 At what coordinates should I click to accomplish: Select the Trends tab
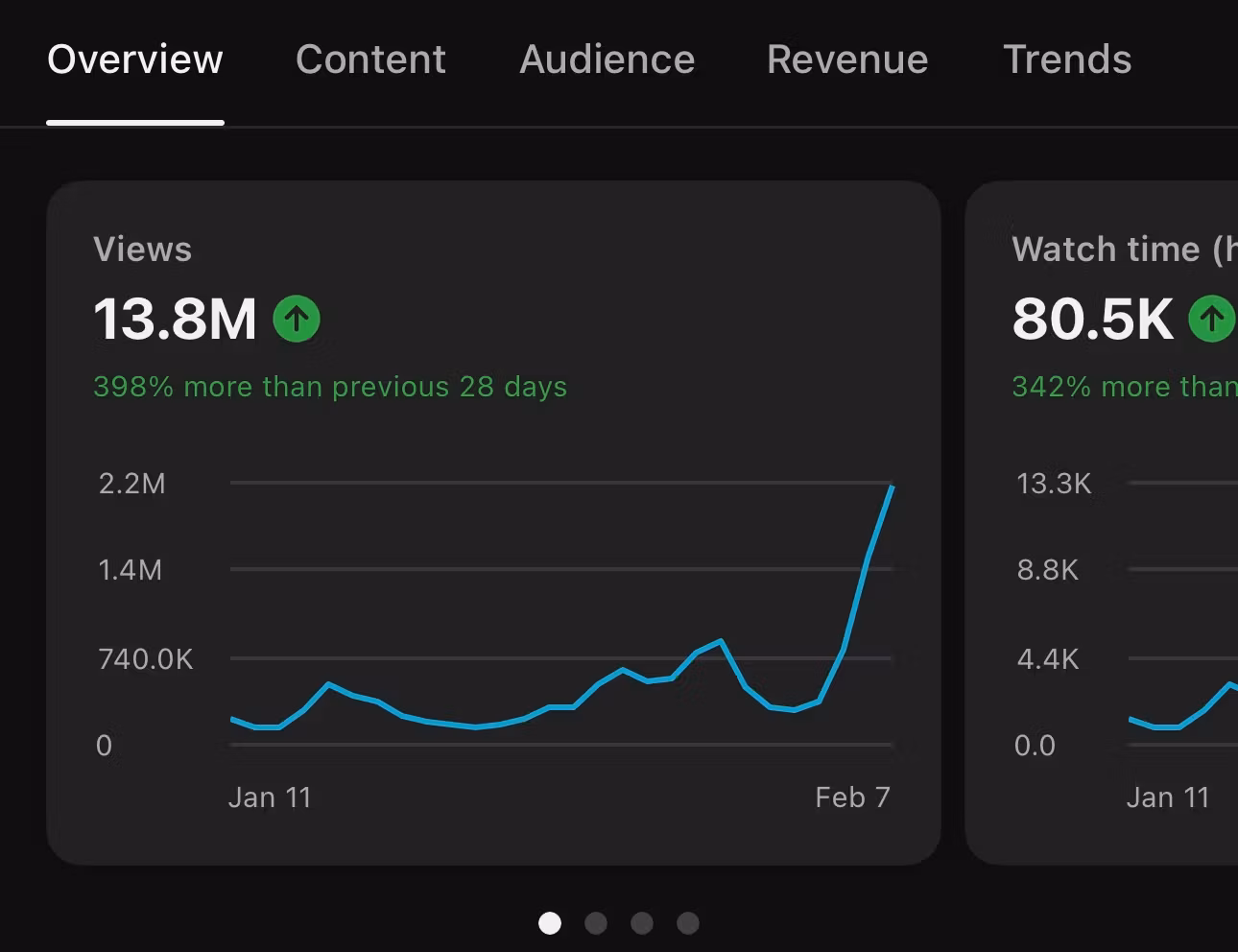1067,59
